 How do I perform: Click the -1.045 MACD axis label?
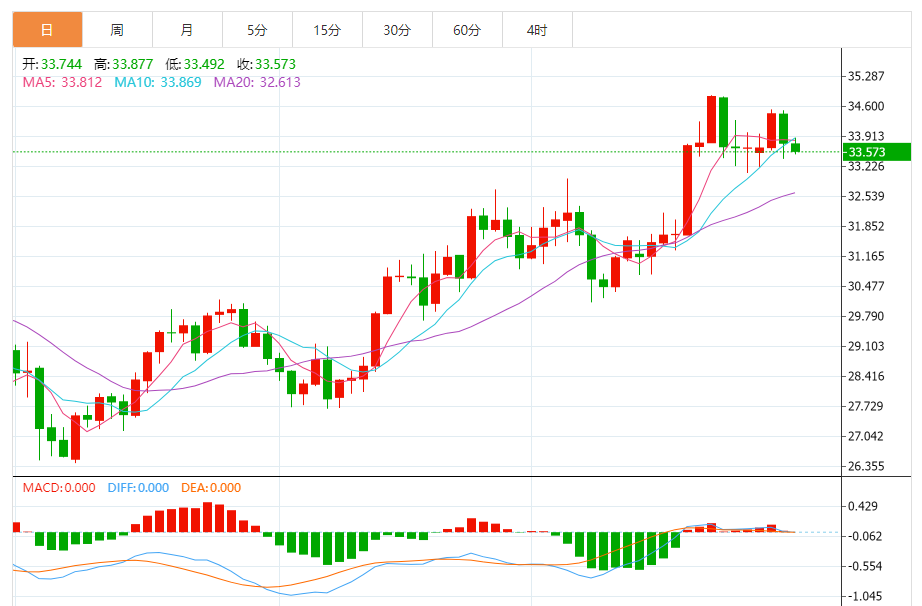point(863,597)
